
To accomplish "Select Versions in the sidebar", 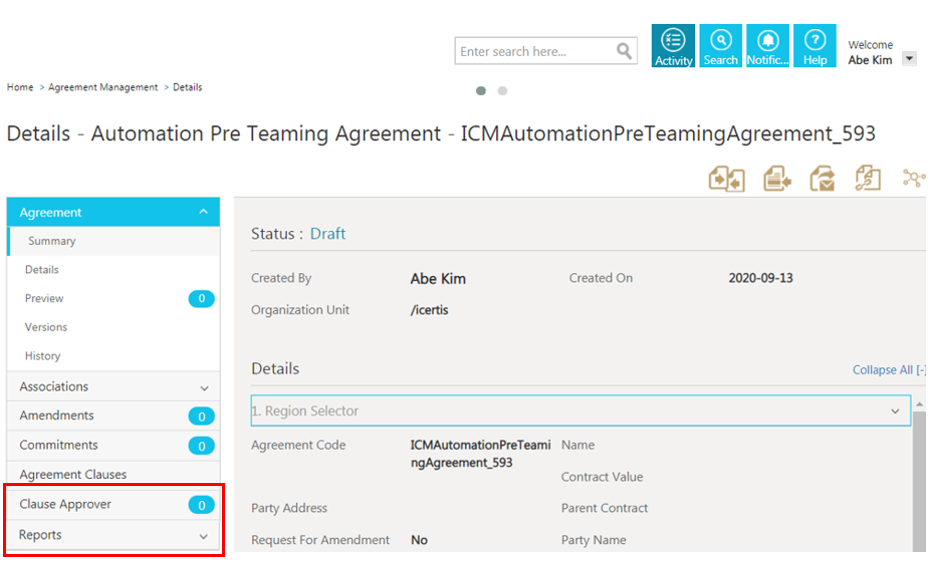I will click(x=46, y=327).
